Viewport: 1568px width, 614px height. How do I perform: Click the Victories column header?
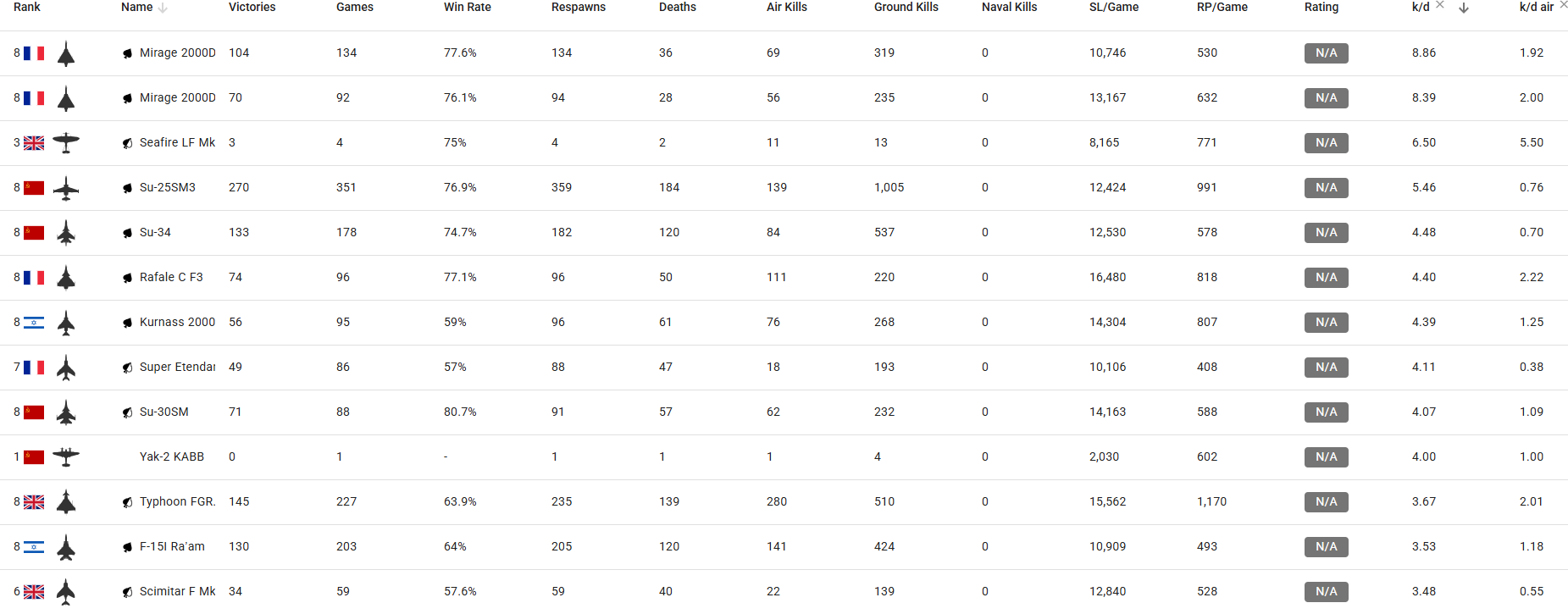tap(252, 7)
